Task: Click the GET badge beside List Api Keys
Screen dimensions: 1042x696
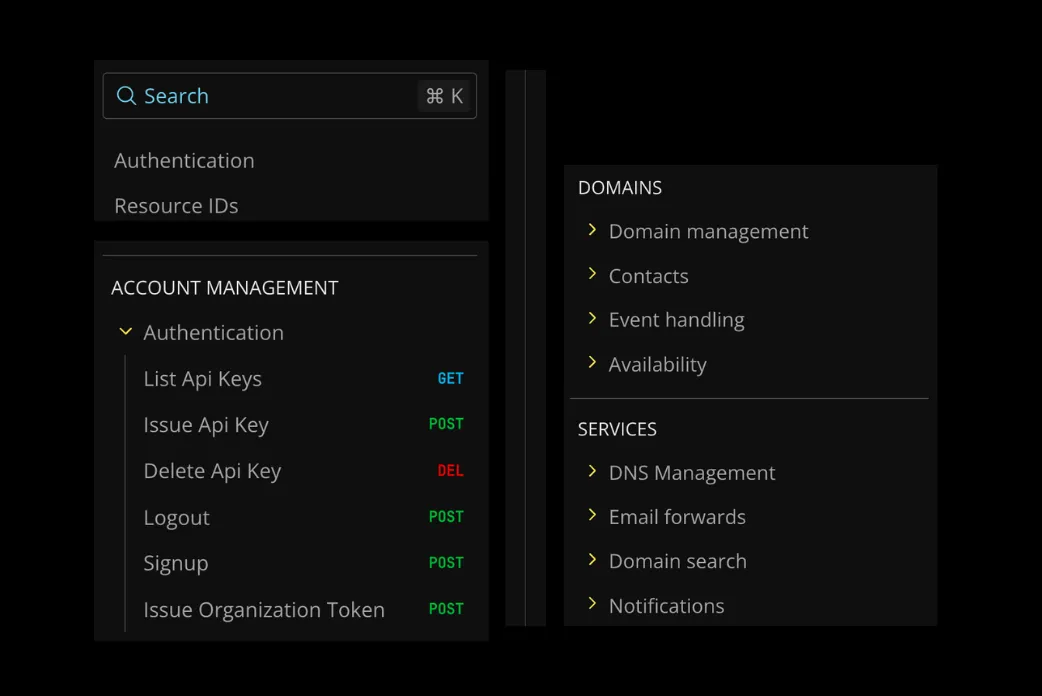Action: [x=450, y=378]
